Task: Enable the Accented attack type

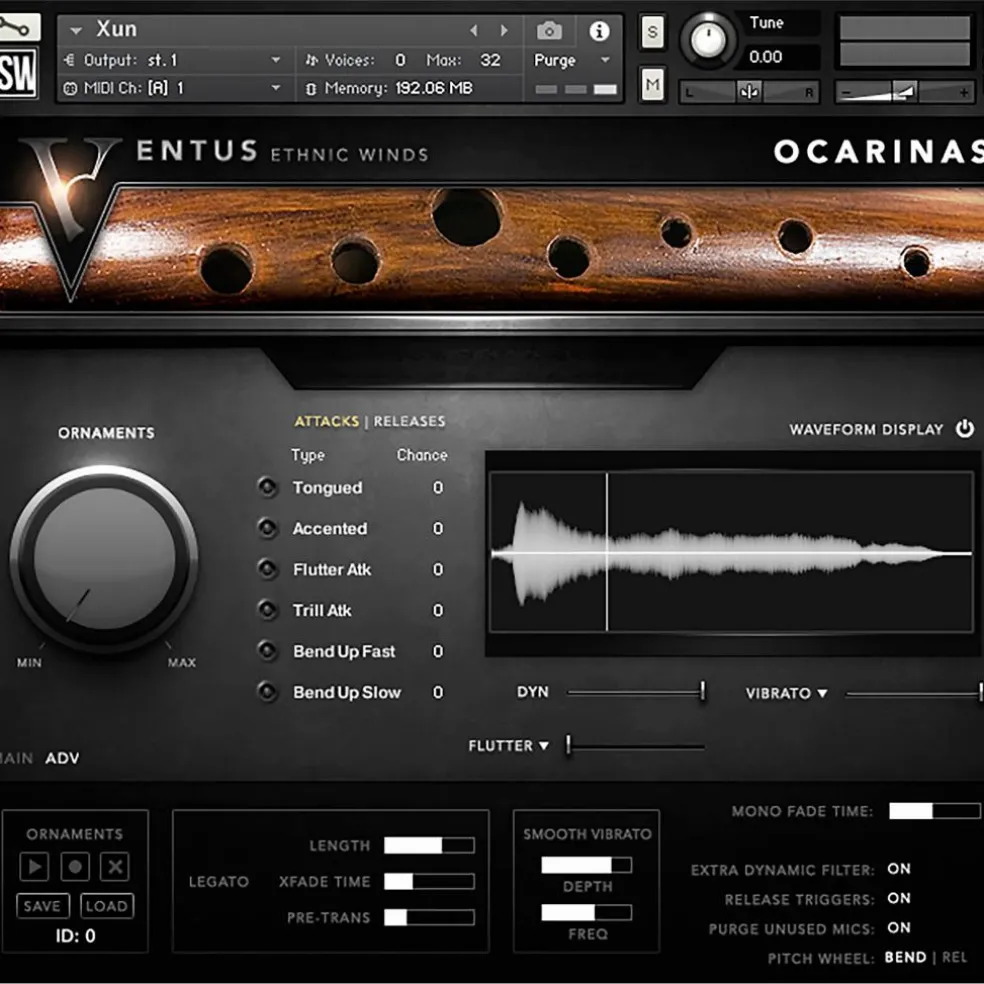Action: [268, 528]
